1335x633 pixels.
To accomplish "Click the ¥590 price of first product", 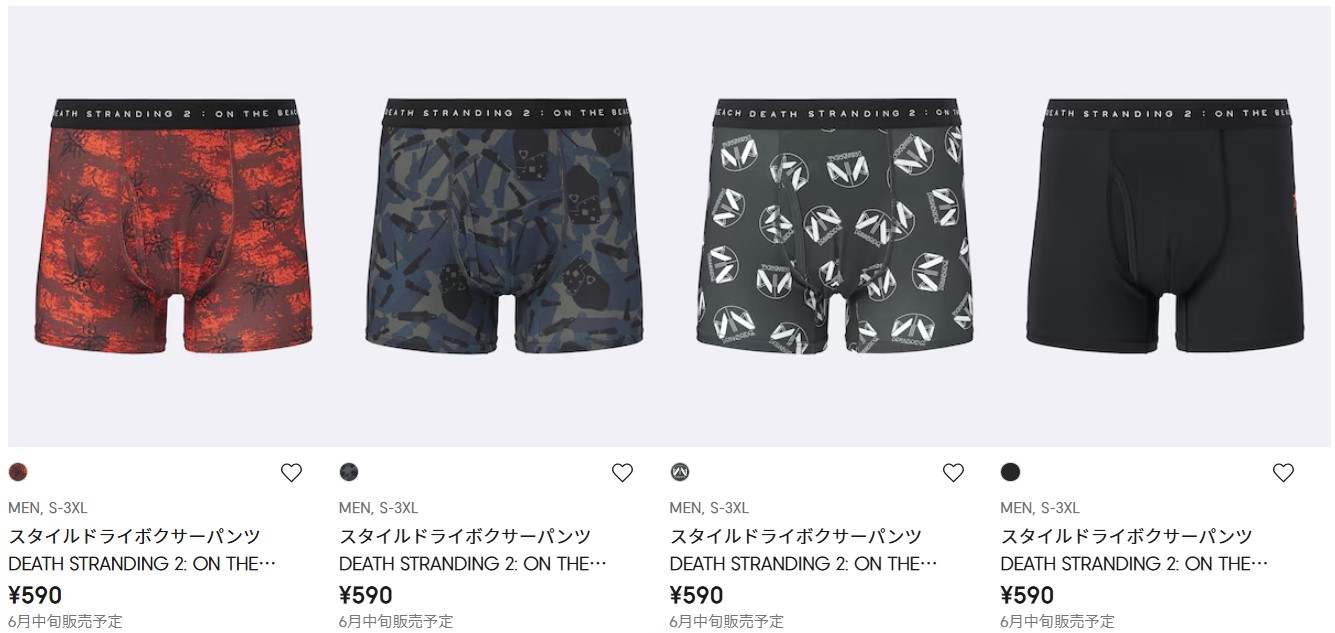I will [x=35, y=596].
